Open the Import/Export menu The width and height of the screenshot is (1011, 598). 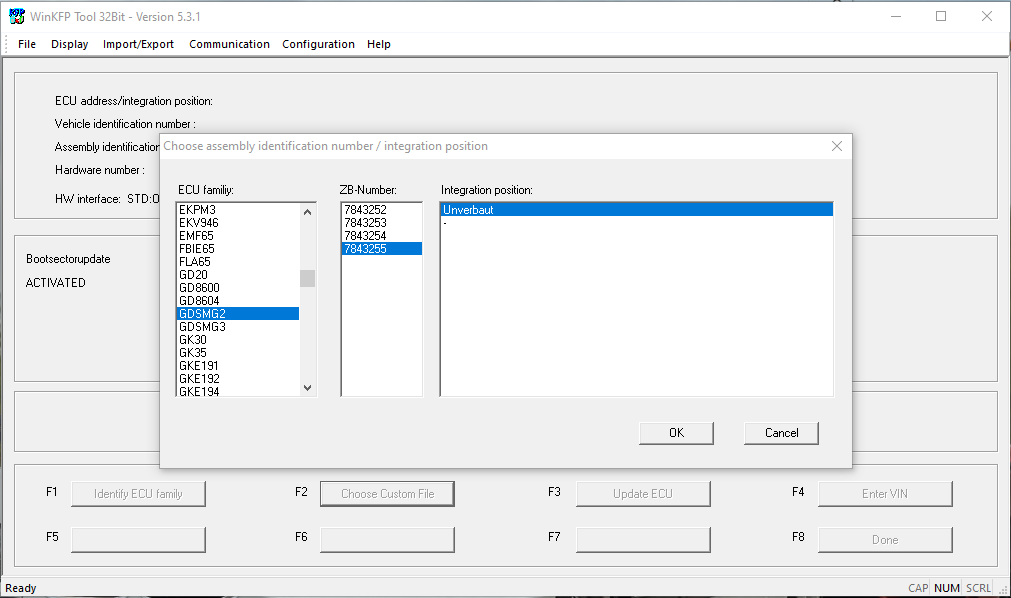[138, 44]
